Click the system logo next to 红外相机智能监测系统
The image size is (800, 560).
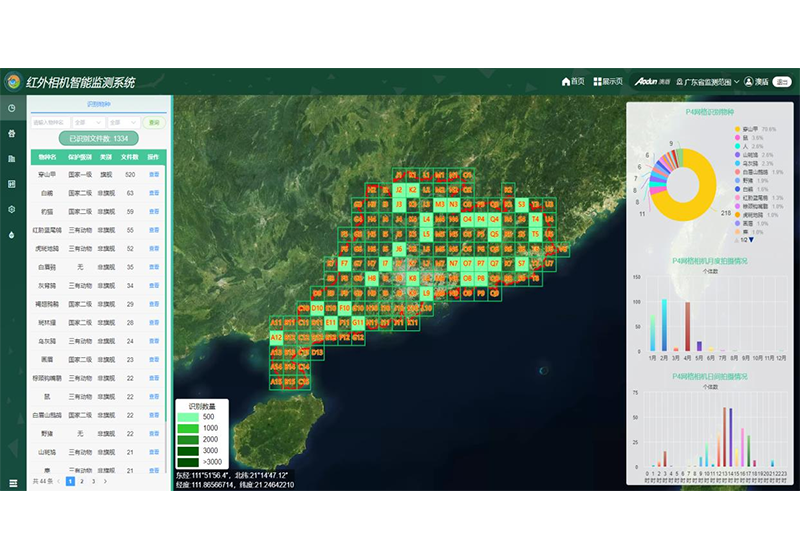[x=12, y=82]
